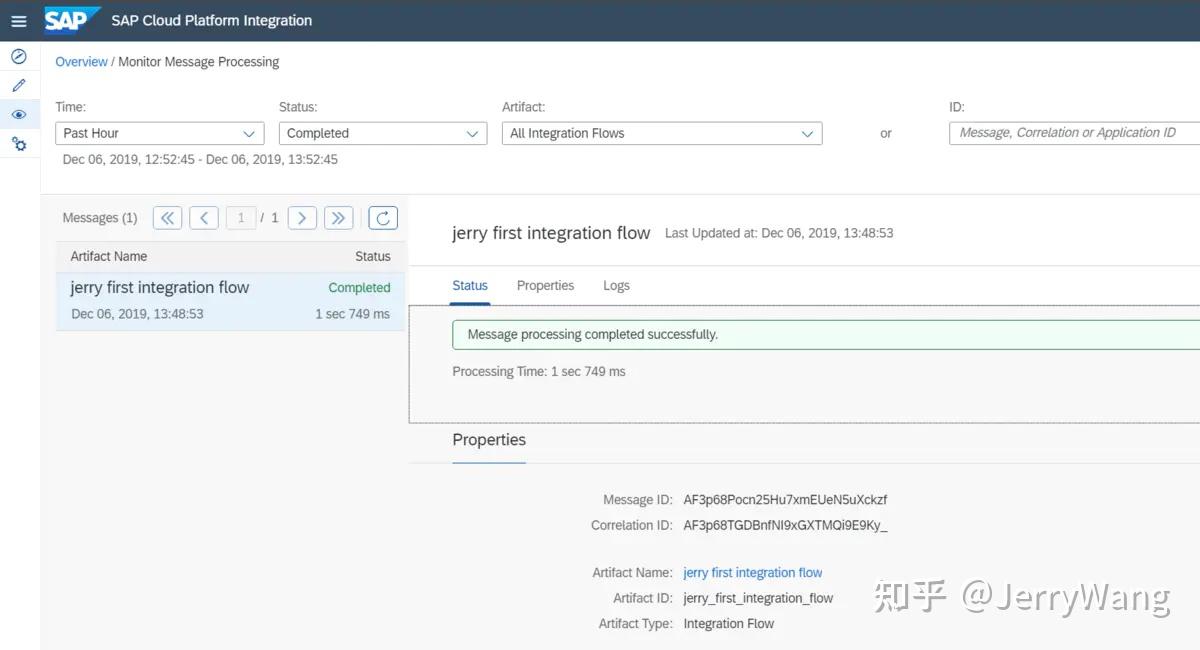The image size is (1200, 650).
Task: Open the Discover section in the sidebar
Action: [x=18, y=56]
